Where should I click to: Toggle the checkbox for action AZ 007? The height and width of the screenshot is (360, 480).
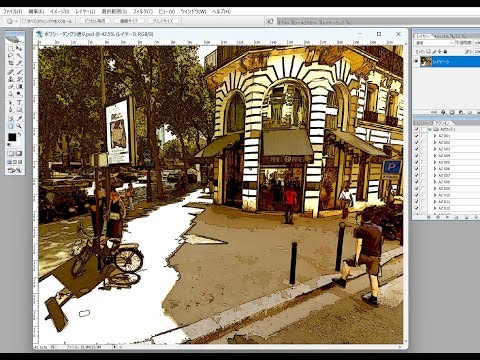(416, 175)
